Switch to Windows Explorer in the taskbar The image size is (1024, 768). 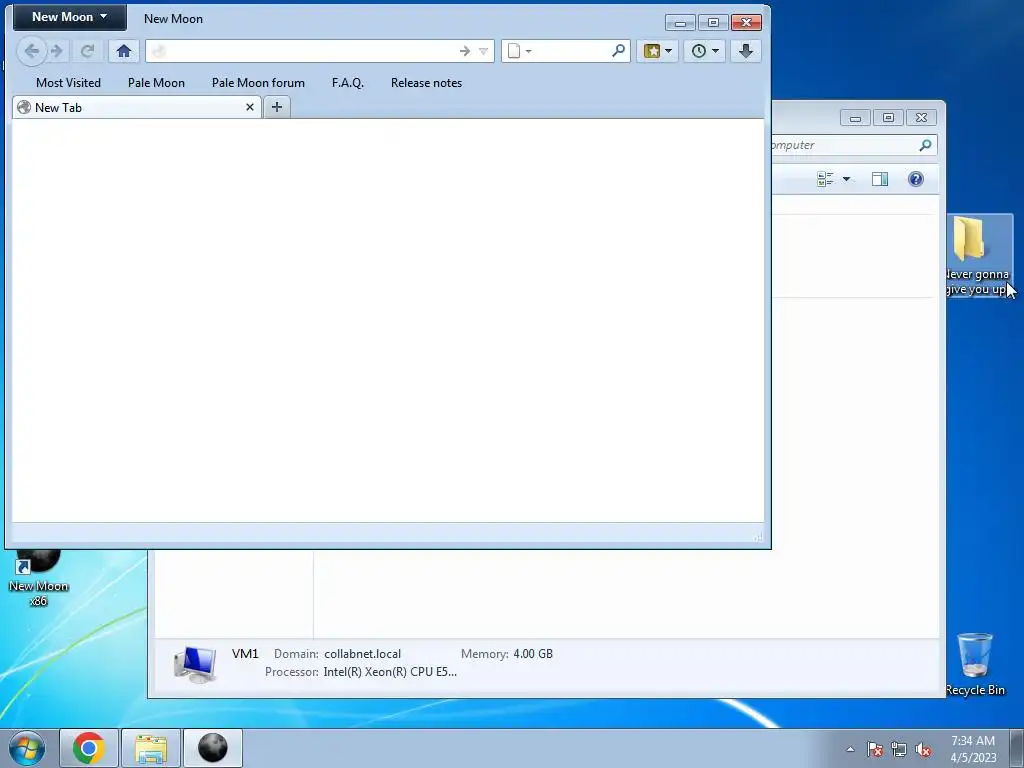[x=151, y=748]
